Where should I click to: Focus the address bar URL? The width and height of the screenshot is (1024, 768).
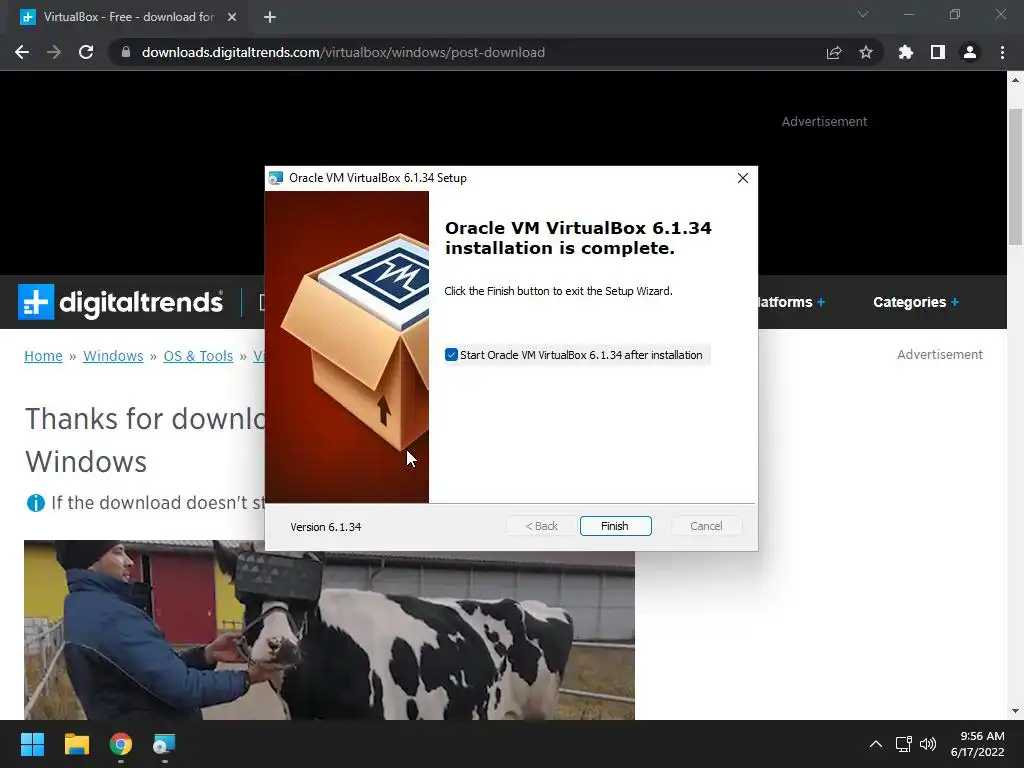coord(343,52)
